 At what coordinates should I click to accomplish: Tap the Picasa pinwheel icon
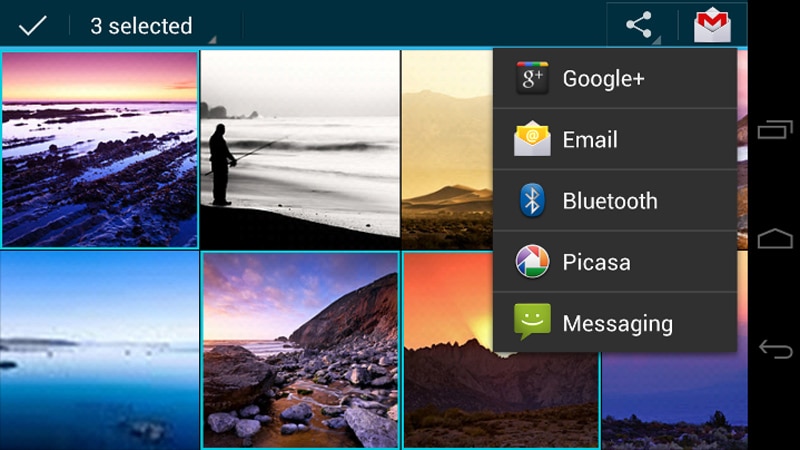532,262
